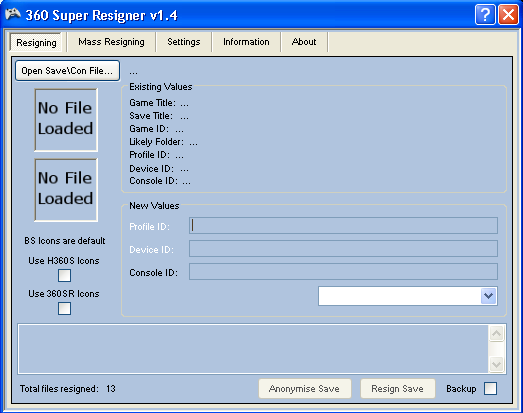Screen dimensions: 523x413
Task: Click the help question mark button
Action: 485,15
